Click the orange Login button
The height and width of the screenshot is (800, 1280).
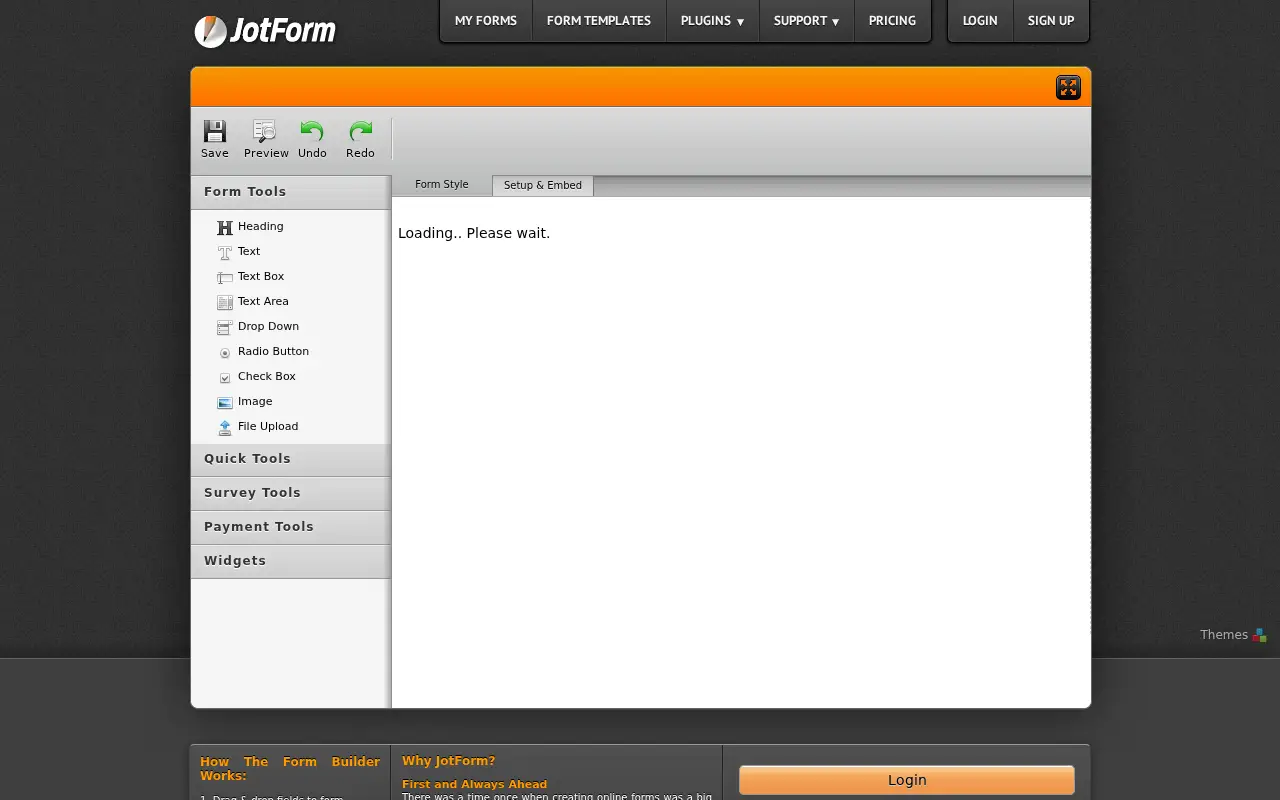pos(907,780)
